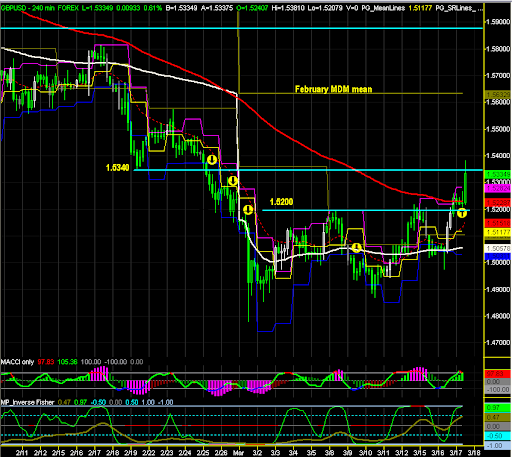Click the 'O=1.52407' open value in the header
This screenshot has height=457, width=512.
252,8
